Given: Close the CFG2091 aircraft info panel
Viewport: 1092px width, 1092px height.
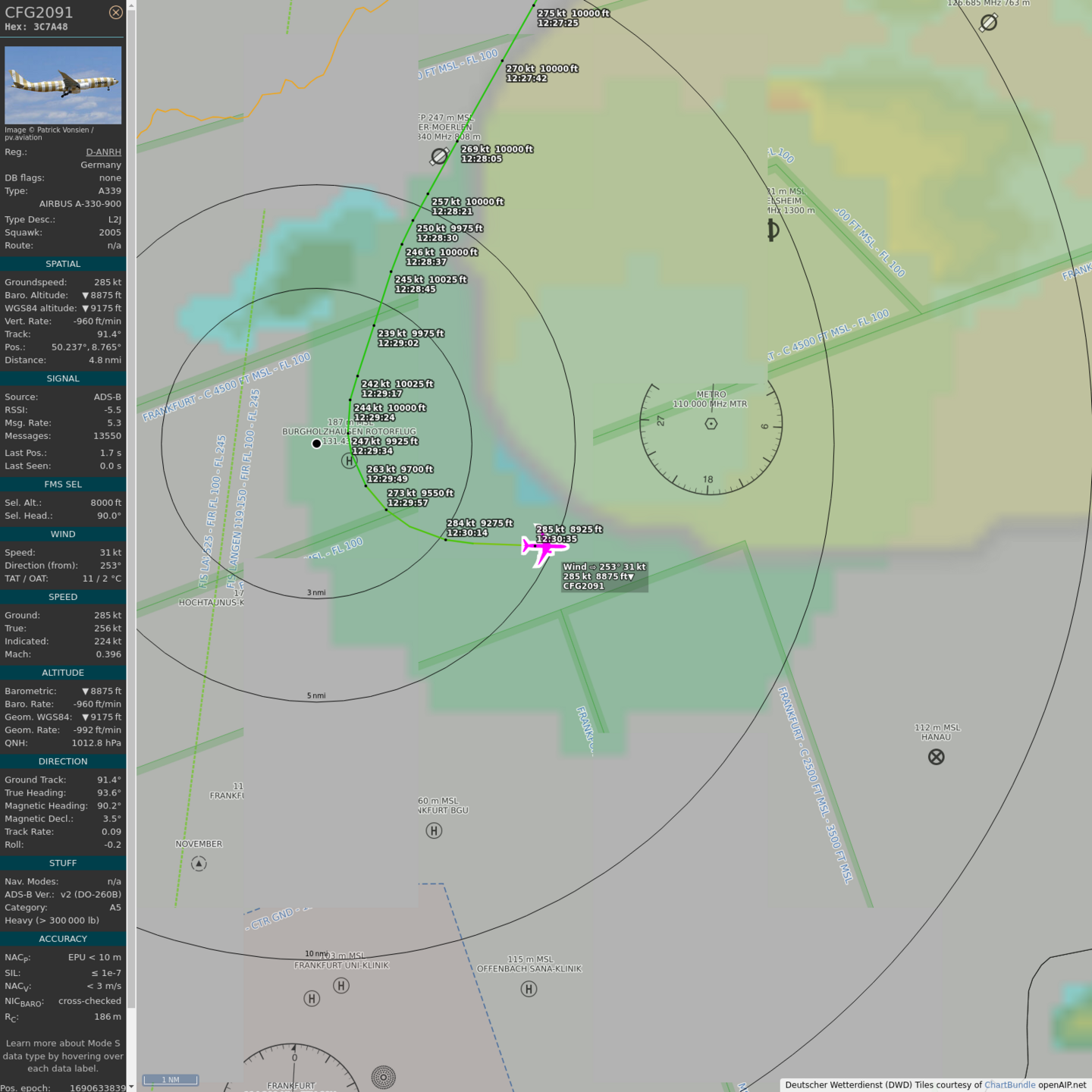Looking at the screenshot, I should coord(115,12).
